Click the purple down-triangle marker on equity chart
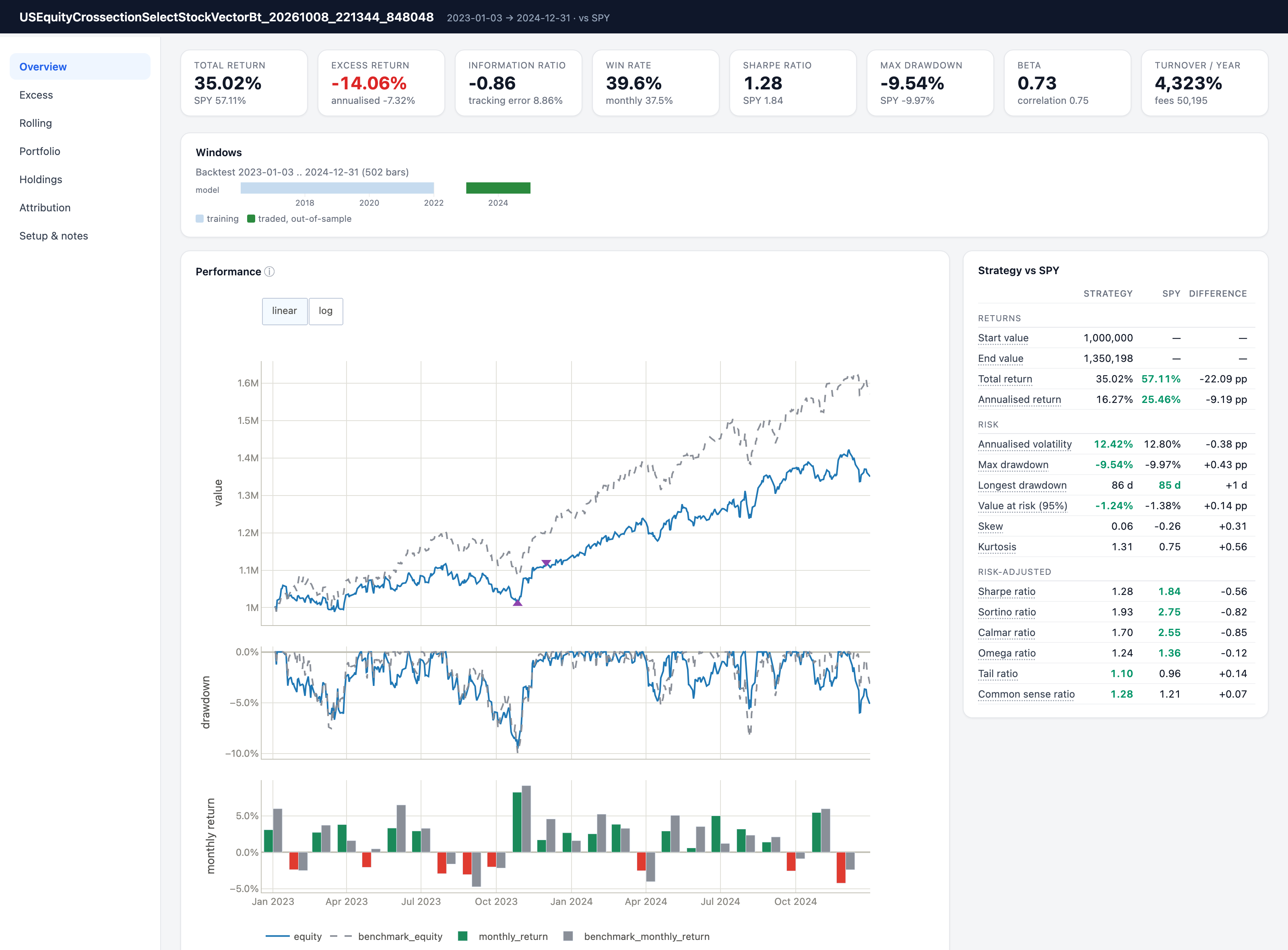The height and width of the screenshot is (950, 1288). tap(546, 563)
